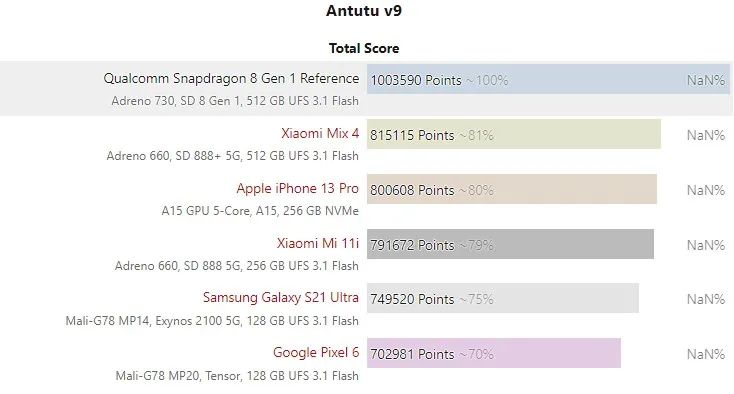The height and width of the screenshot is (394, 734).
Task: Click the light 749520 Points score bar
Action: [x=503, y=298]
